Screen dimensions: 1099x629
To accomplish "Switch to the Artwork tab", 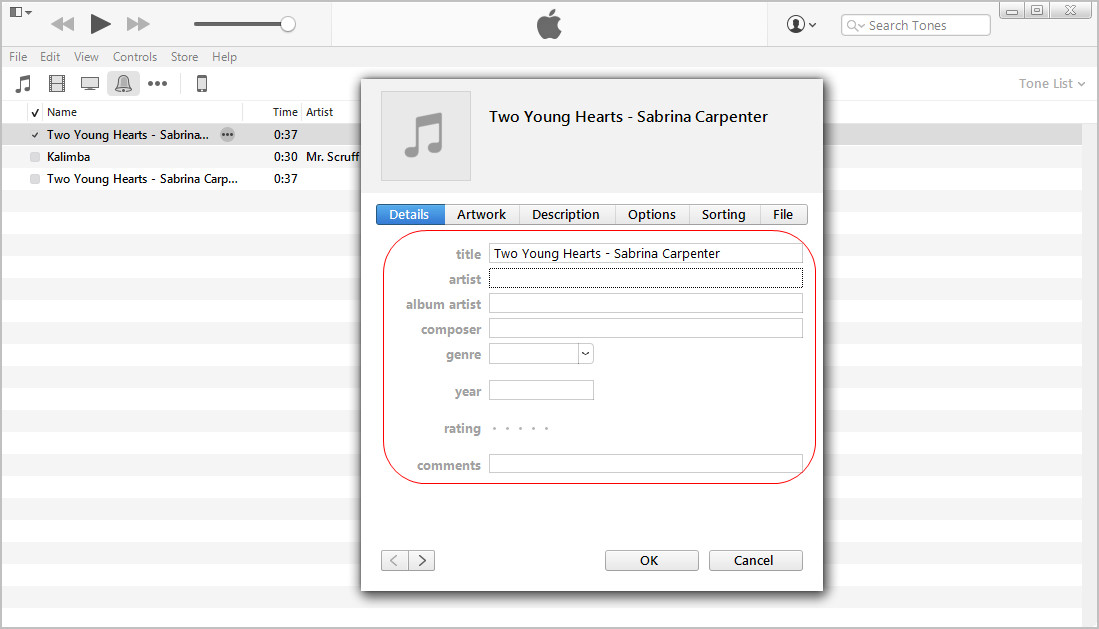I will 482,215.
